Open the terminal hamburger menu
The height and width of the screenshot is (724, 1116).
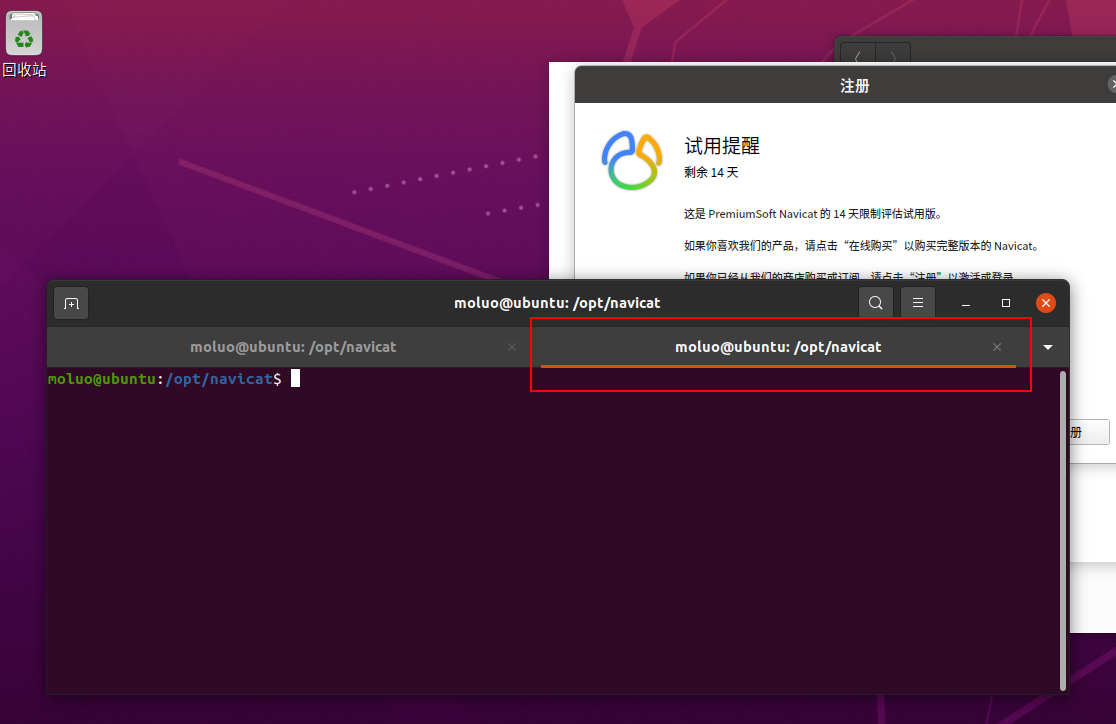tap(918, 303)
